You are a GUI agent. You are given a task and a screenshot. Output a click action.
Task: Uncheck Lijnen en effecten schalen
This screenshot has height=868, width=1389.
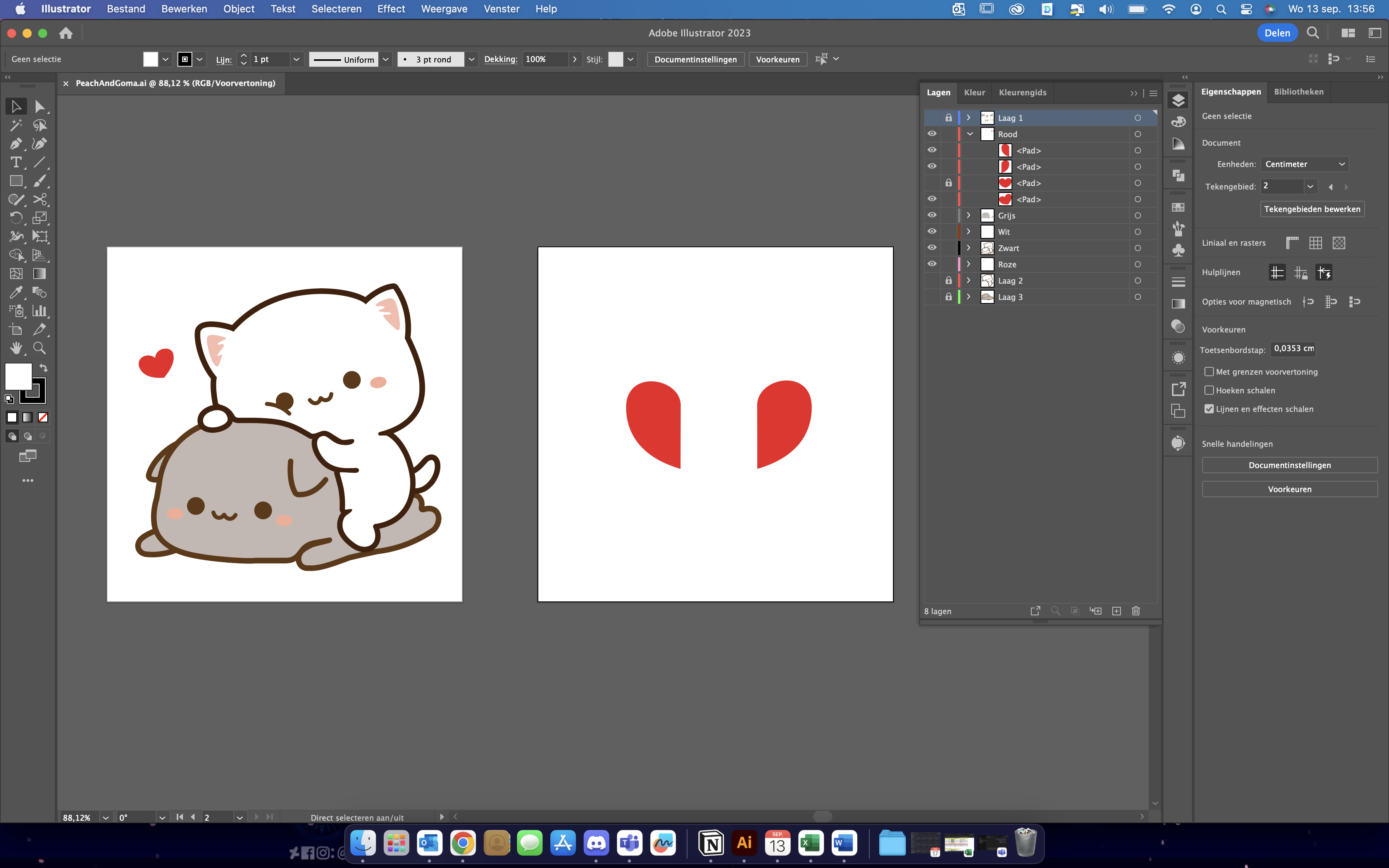point(1209,409)
